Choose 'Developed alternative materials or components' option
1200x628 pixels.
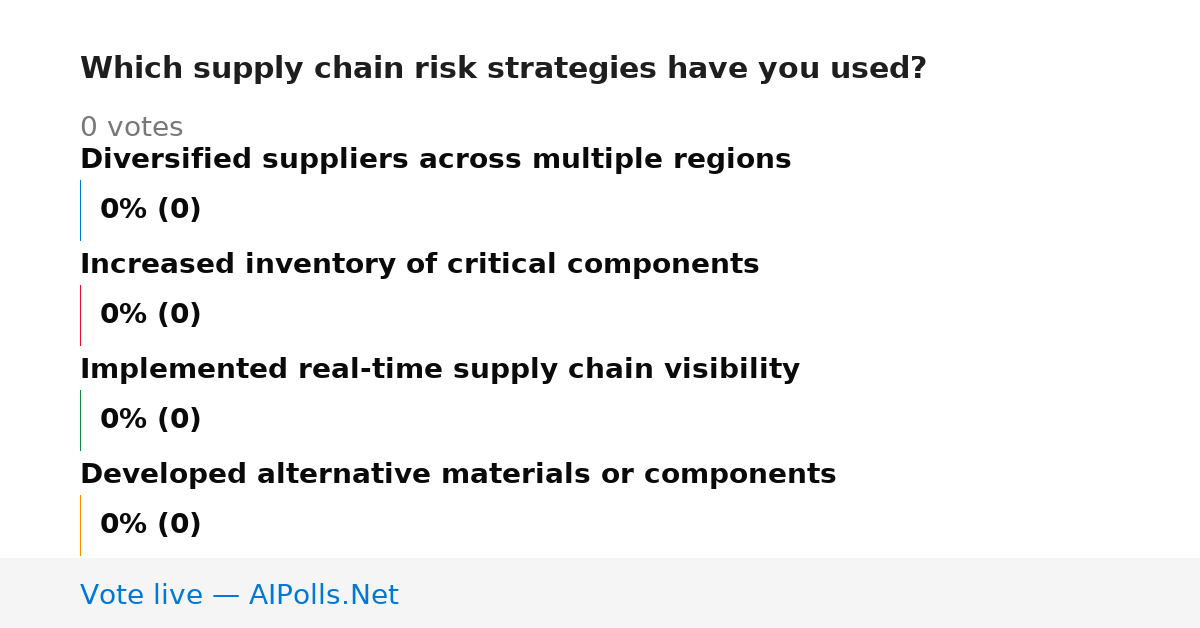[458, 475]
